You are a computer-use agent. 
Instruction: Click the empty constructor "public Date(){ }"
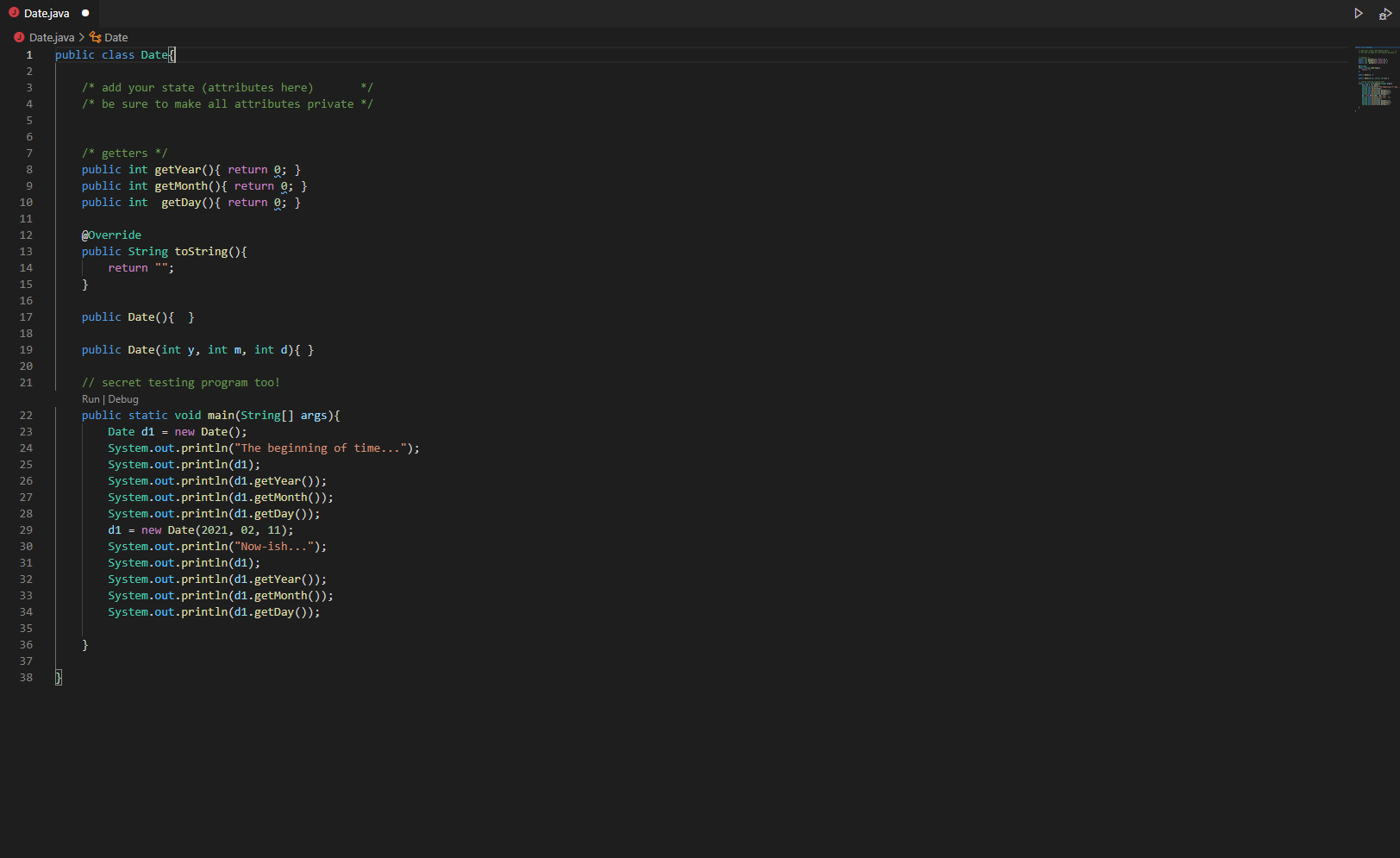pyautogui.click(x=138, y=317)
